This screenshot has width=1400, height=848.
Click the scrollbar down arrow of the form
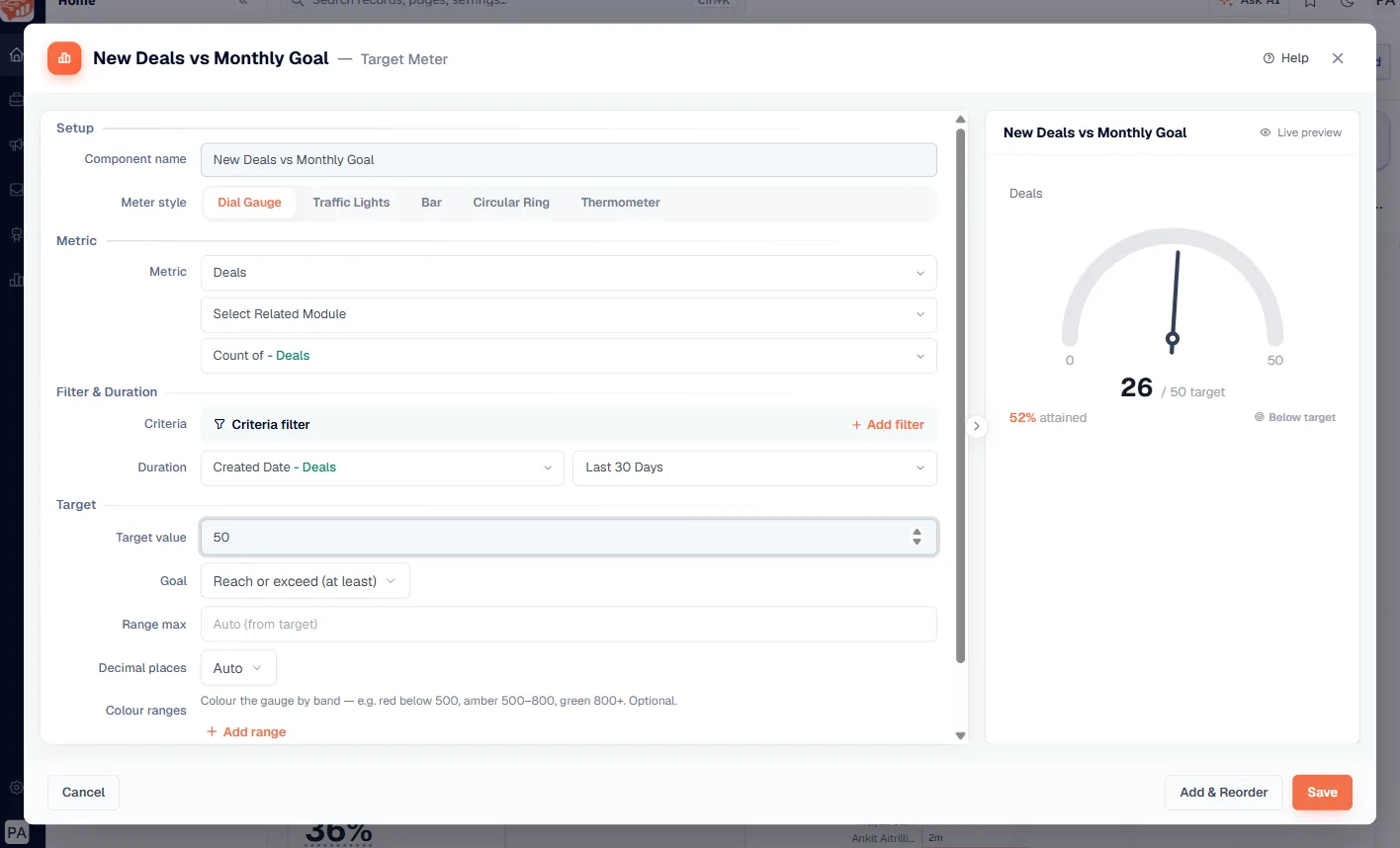pyautogui.click(x=960, y=735)
